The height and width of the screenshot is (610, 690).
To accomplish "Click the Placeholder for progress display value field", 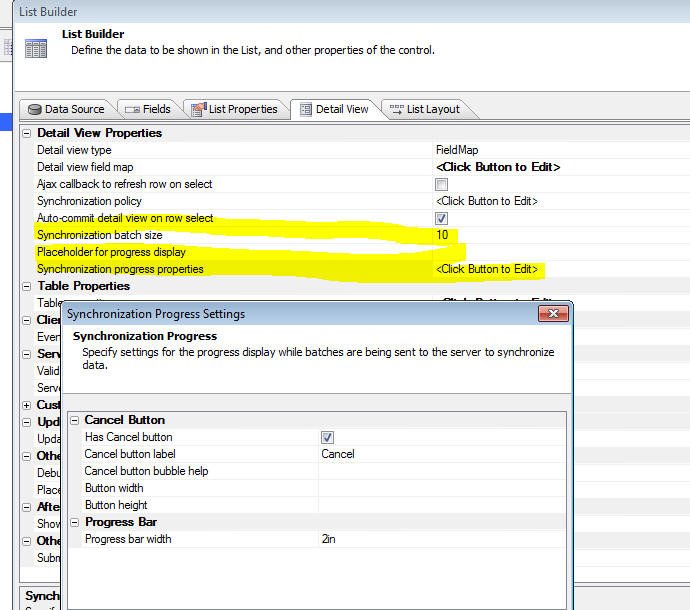I will [x=561, y=252].
